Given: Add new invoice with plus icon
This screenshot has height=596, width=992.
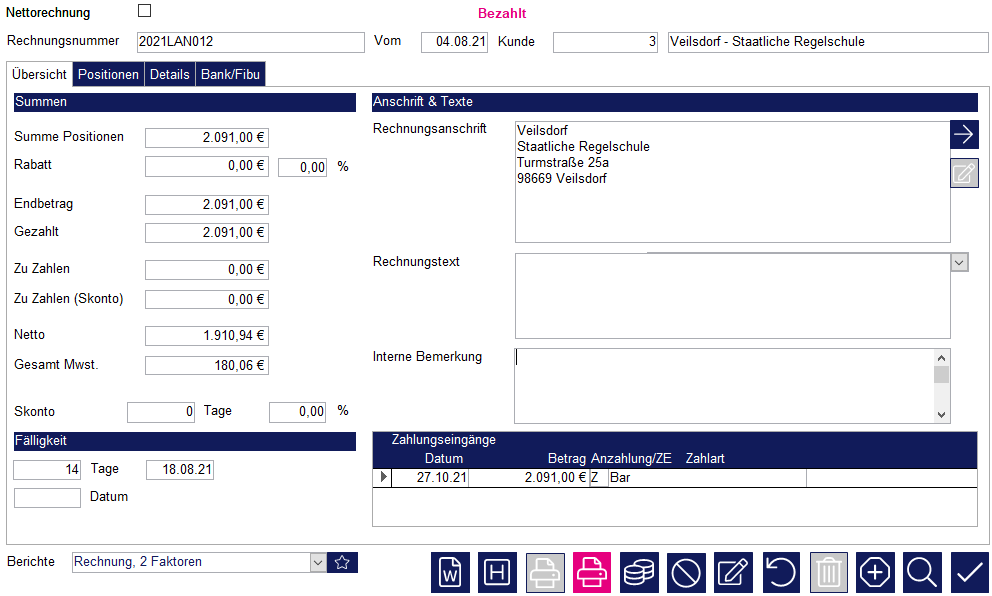Looking at the screenshot, I should click(875, 573).
